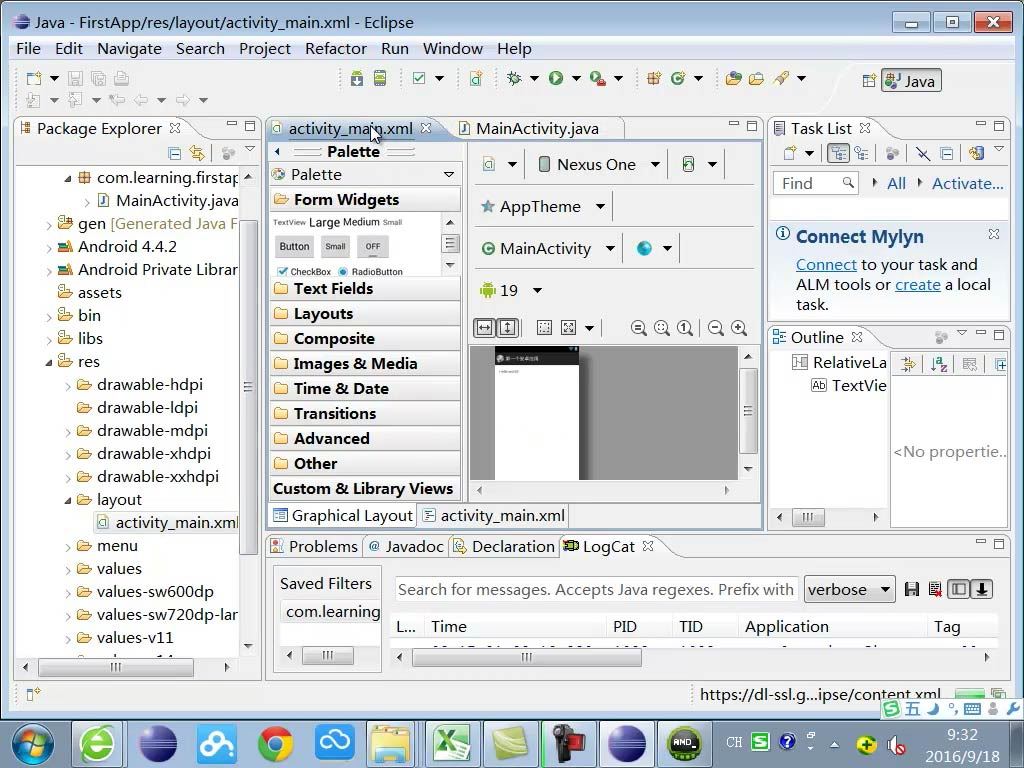Screen dimensions: 1024x768
Task: Open the API level 19 dropdown
Action: (x=537, y=291)
